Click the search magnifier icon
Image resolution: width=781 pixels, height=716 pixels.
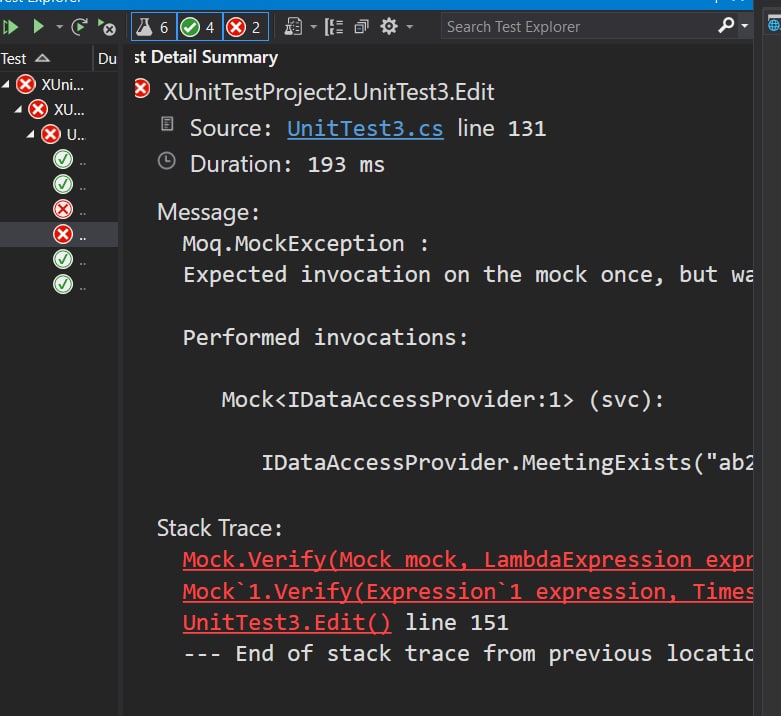[726, 25]
